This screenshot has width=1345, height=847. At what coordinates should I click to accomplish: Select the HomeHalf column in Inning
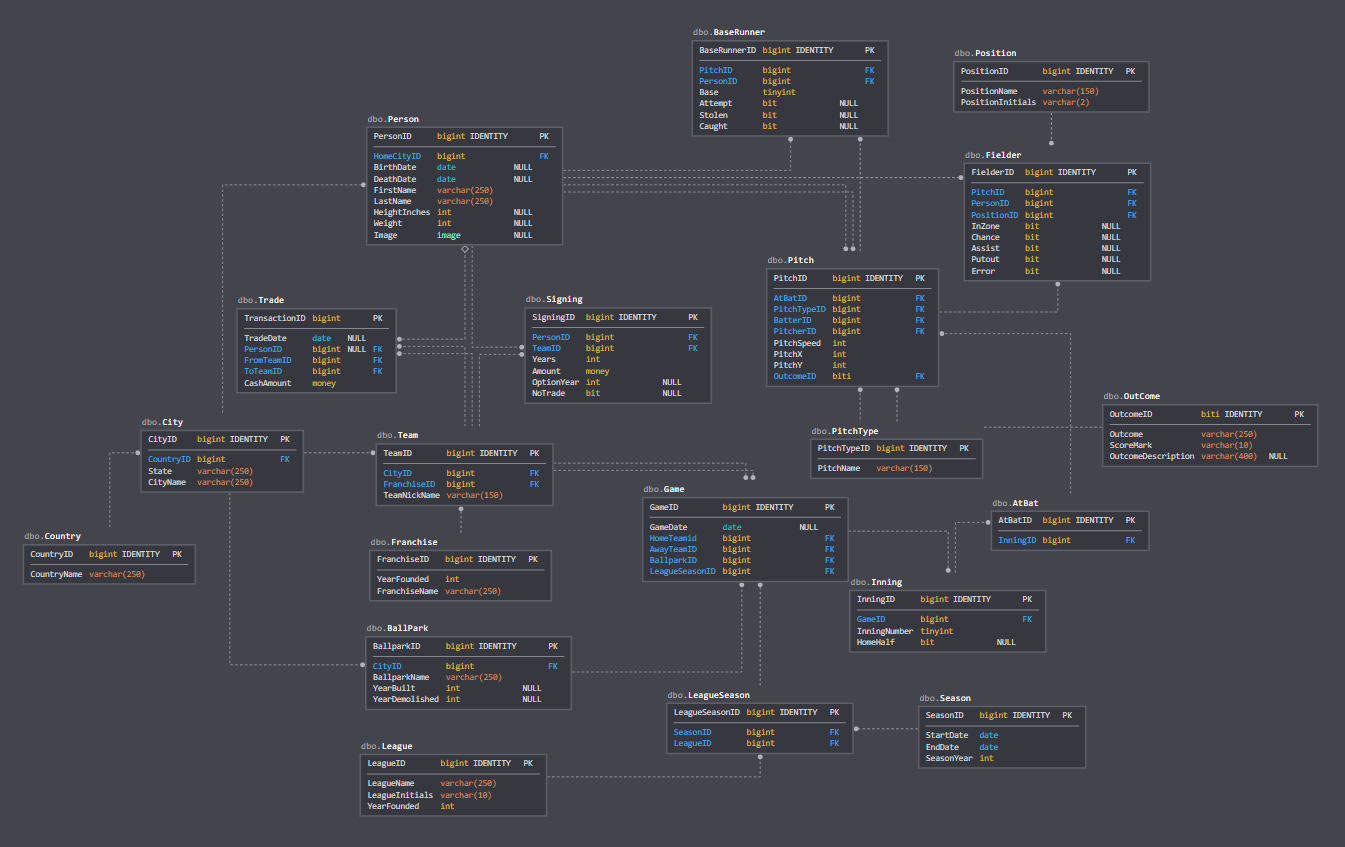pyautogui.click(x=948, y=642)
